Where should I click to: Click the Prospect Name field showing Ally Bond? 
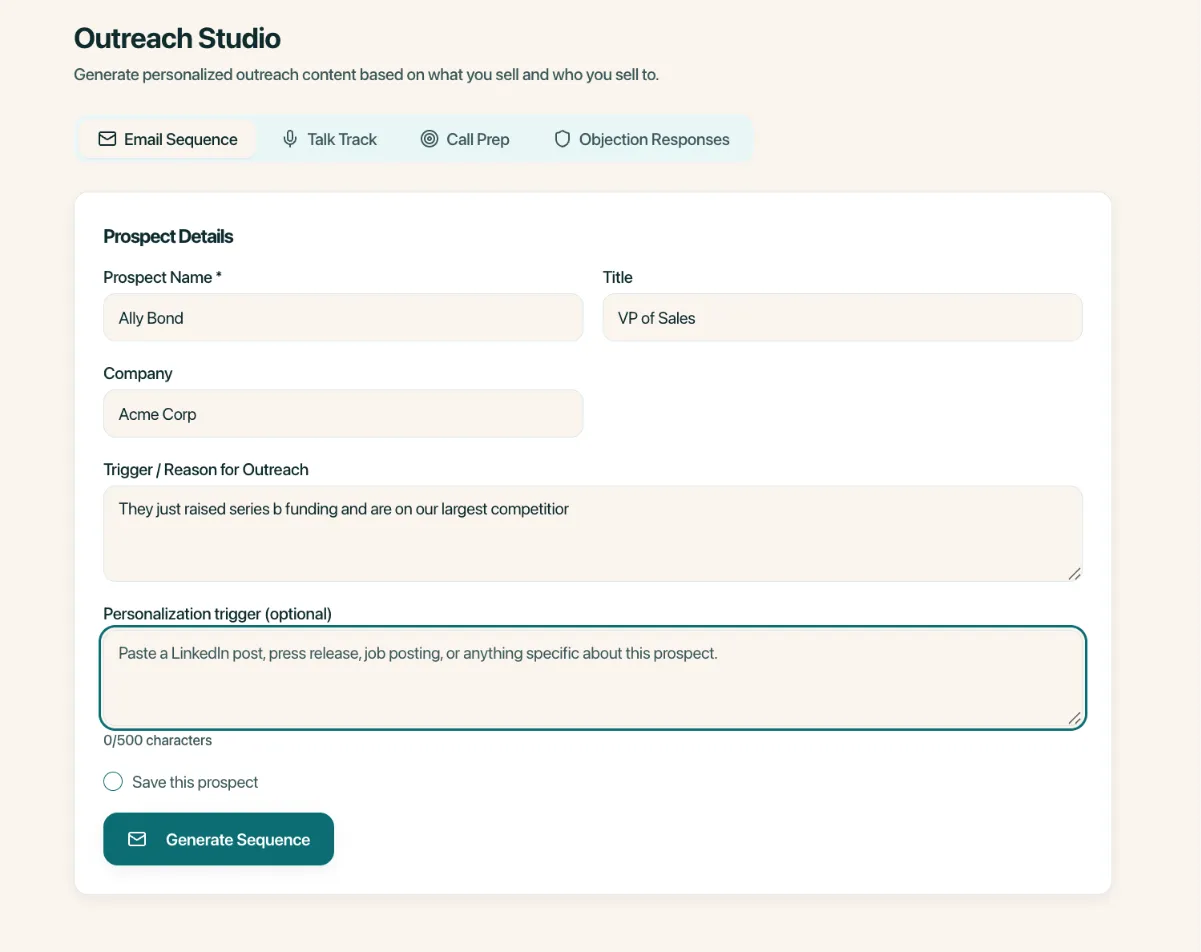point(343,317)
